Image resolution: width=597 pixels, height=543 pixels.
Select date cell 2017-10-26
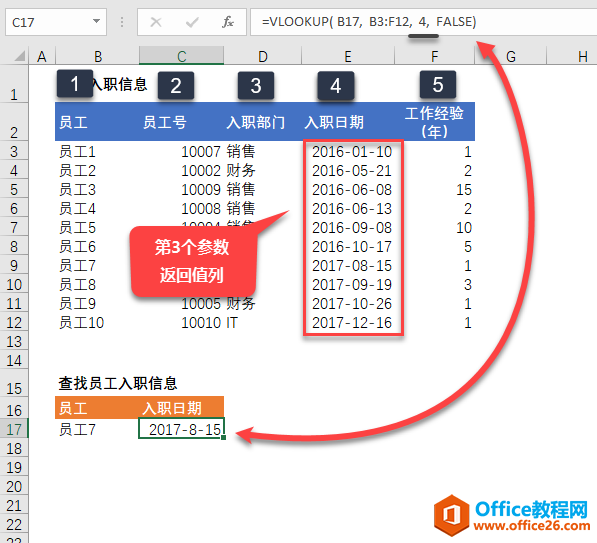[352, 304]
